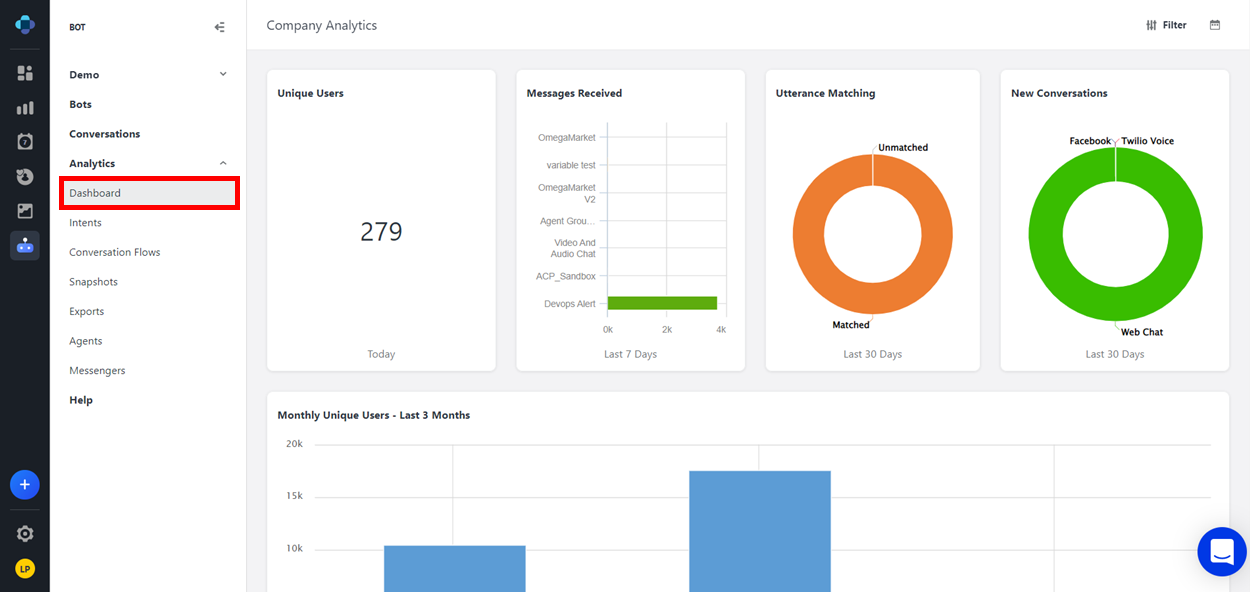
Task: Click the settings gear at bottom of rail
Action: click(x=24, y=533)
